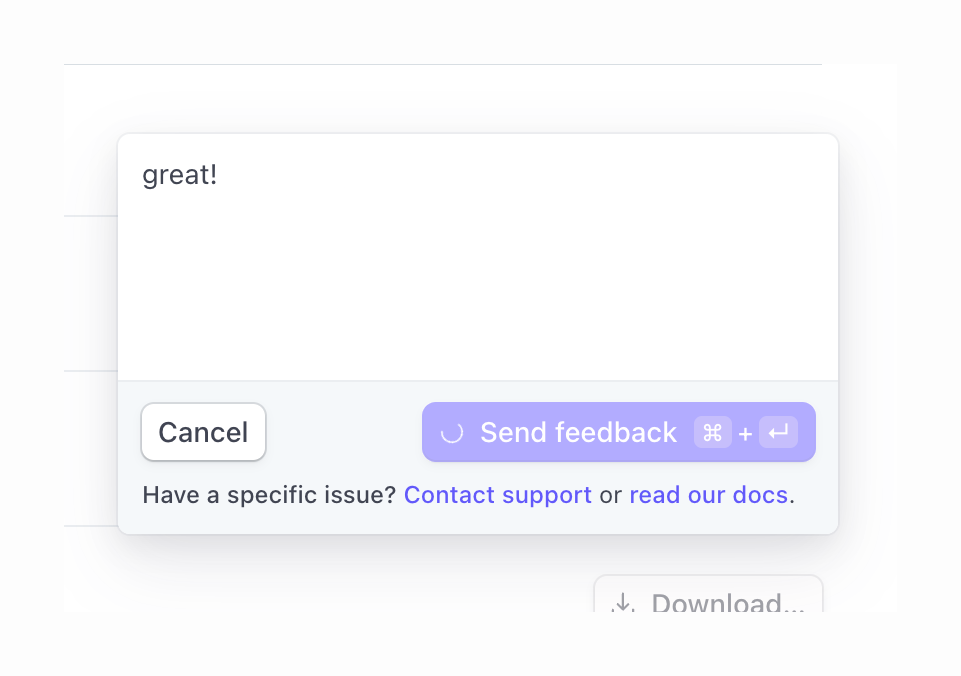The height and width of the screenshot is (676, 961).
Task: Click the Send feedback shortcut hint area
Action: point(744,433)
